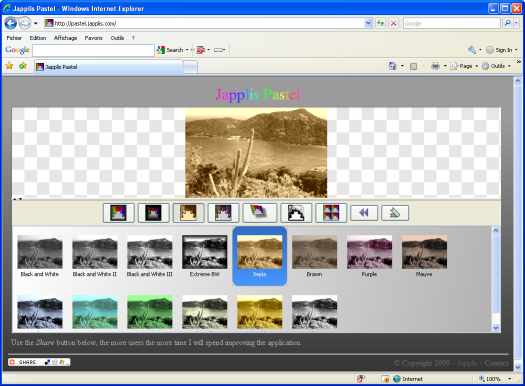Image resolution: width=525 pixels, height=386 pixels.
Task: Open the Favoris menu
Action: pos(94,38)
